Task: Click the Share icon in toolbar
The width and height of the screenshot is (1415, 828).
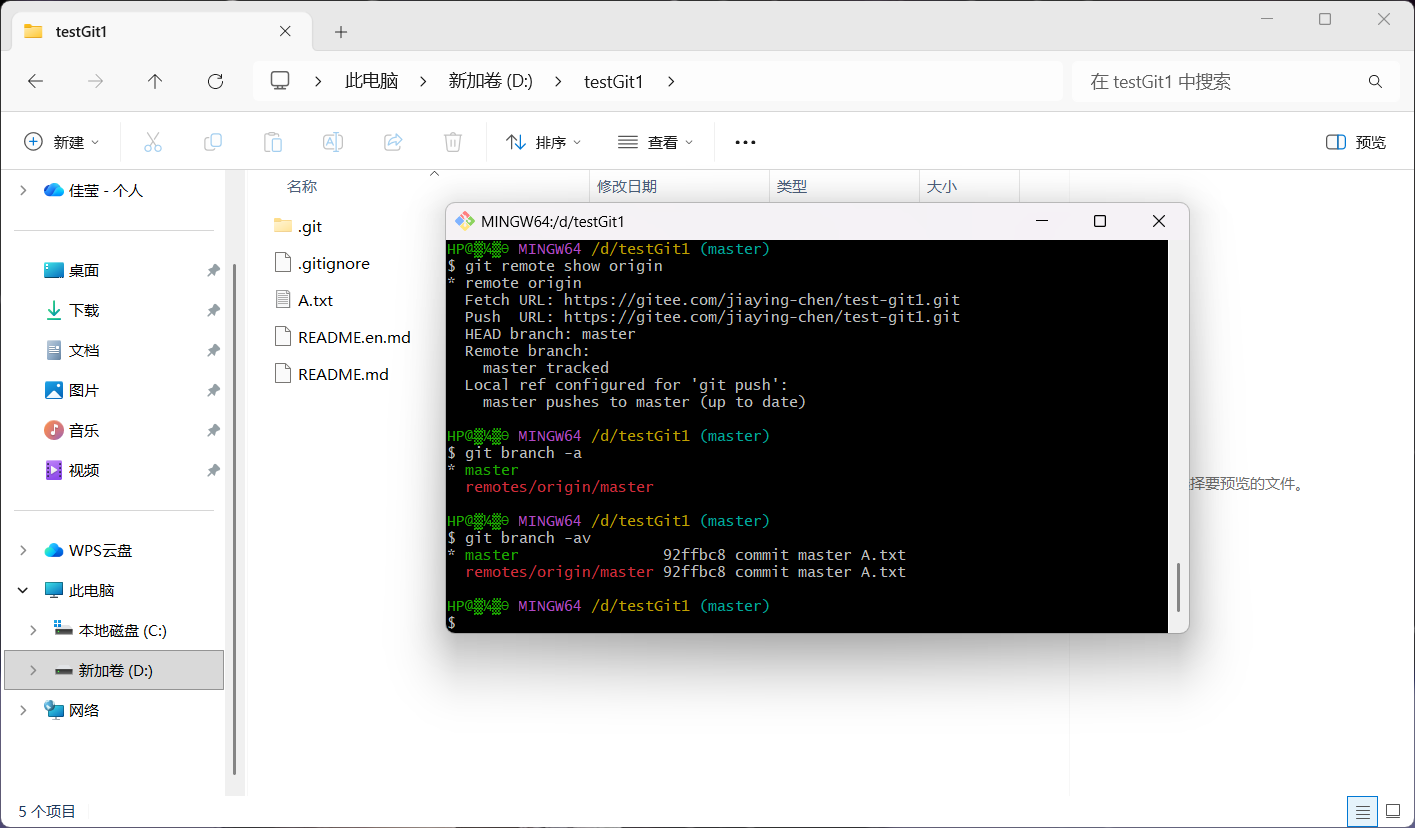Action: 393,142
